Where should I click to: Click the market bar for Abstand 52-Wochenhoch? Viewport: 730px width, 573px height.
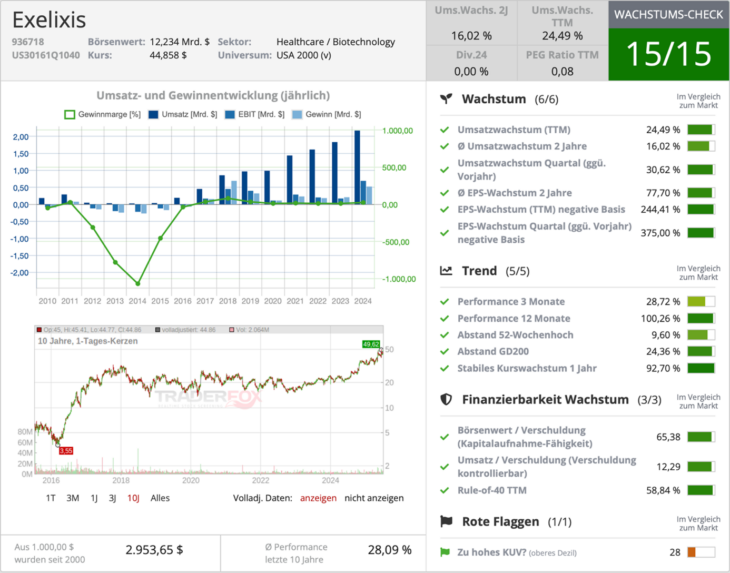pos(701,335)
